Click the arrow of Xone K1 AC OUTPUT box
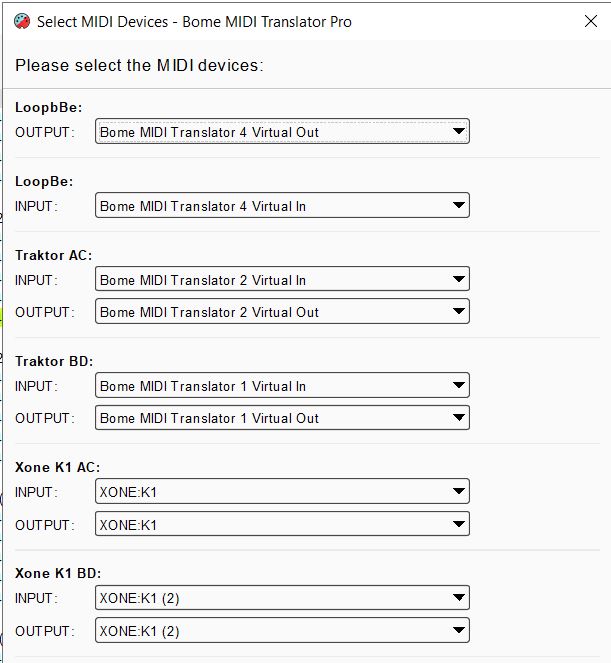 (x=458, y=524)
